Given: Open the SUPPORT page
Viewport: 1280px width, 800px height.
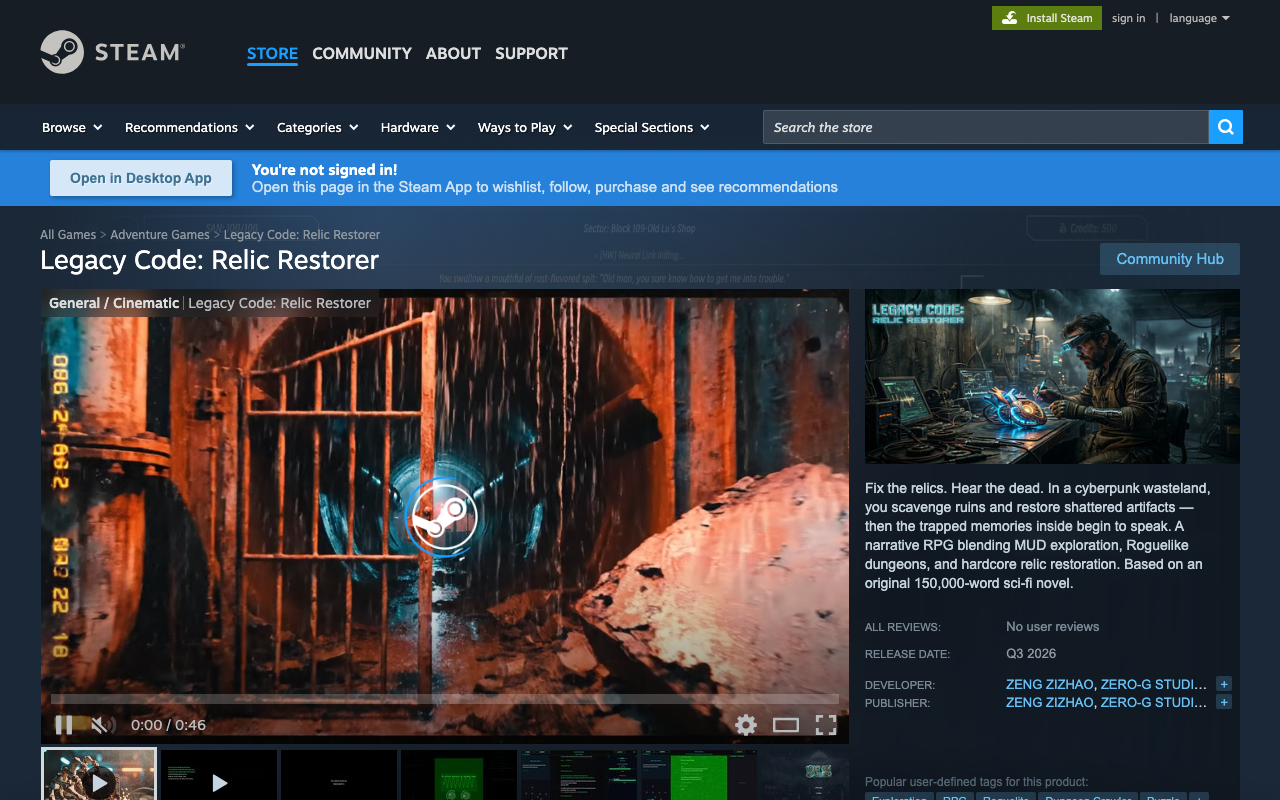Looking at the screenshot, I should click(531, 53).
